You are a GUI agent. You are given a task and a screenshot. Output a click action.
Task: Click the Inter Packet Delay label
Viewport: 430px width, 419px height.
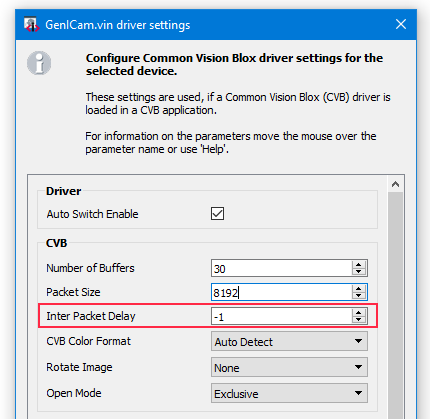tap(91, 316)
